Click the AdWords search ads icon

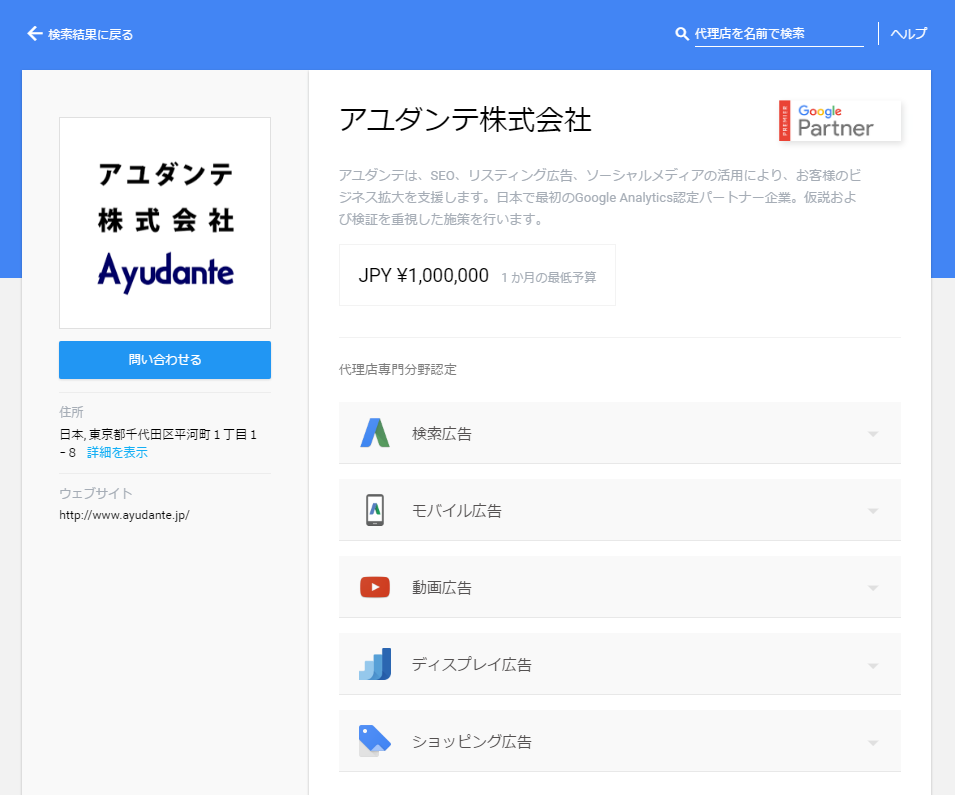point(375,433)
